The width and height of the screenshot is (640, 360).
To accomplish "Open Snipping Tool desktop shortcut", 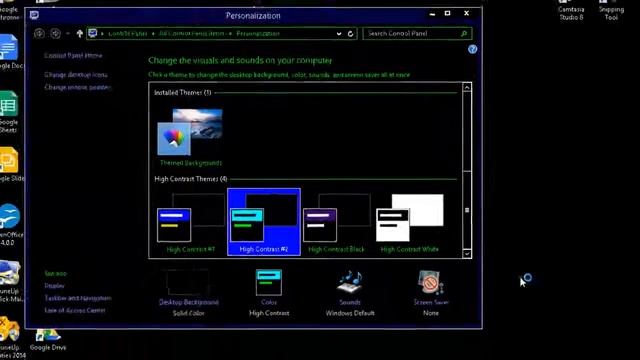I will 611,10.
